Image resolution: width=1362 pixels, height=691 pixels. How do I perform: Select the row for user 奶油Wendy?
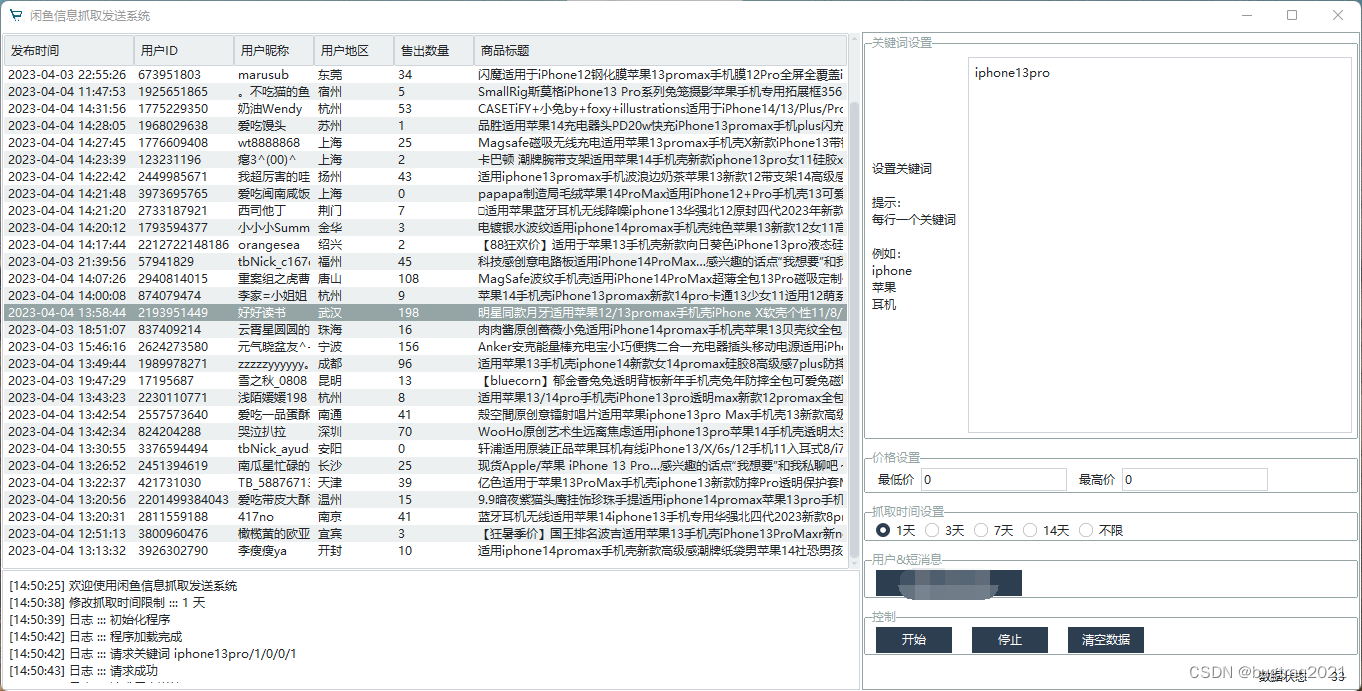click(x=425, y=109)
